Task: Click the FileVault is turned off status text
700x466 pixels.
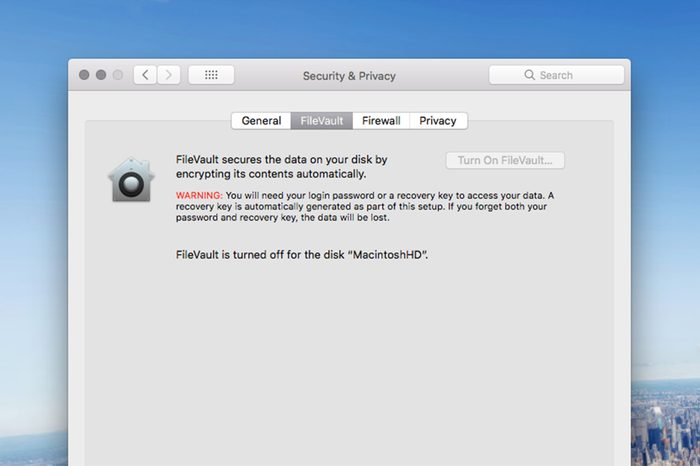Action: point(302,255)
